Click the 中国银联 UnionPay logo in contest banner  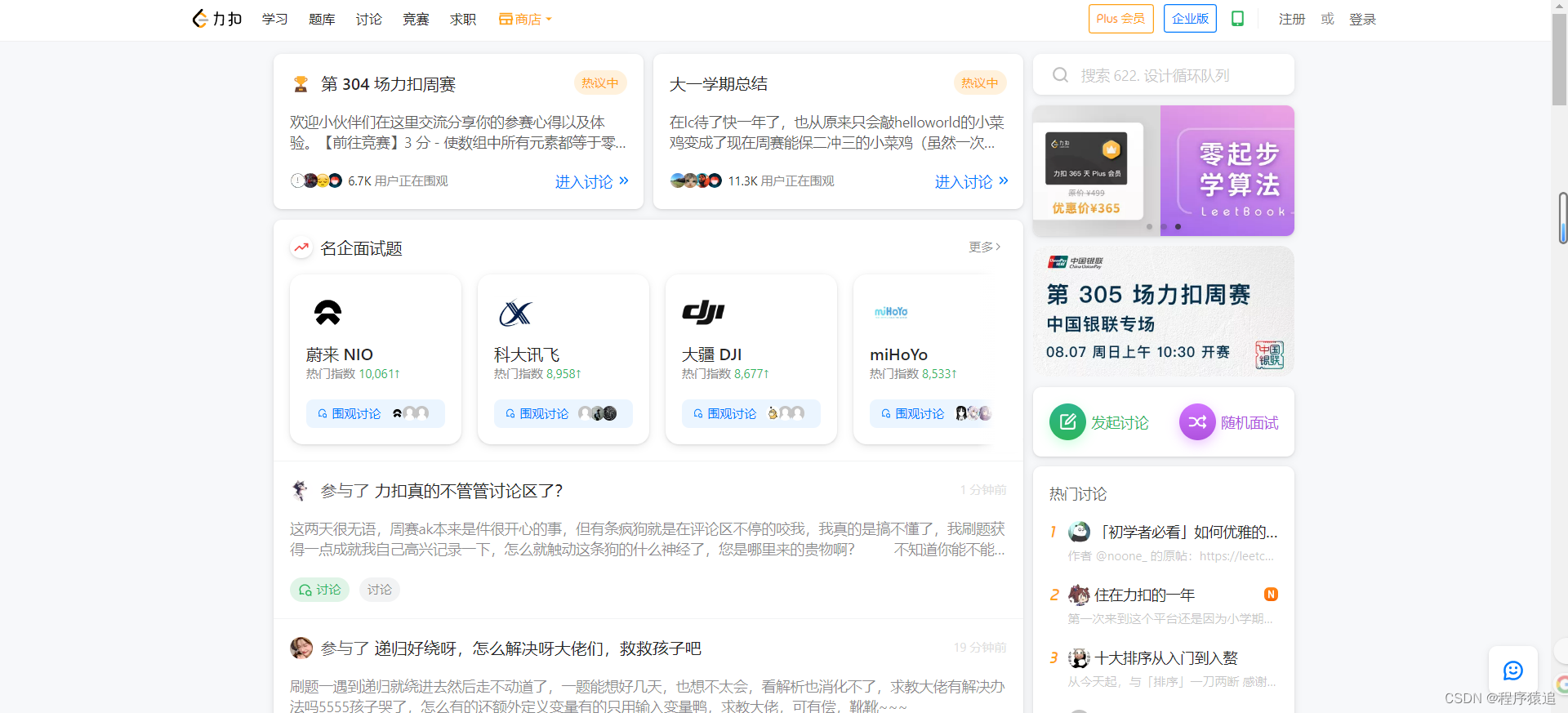[1075, 262]
